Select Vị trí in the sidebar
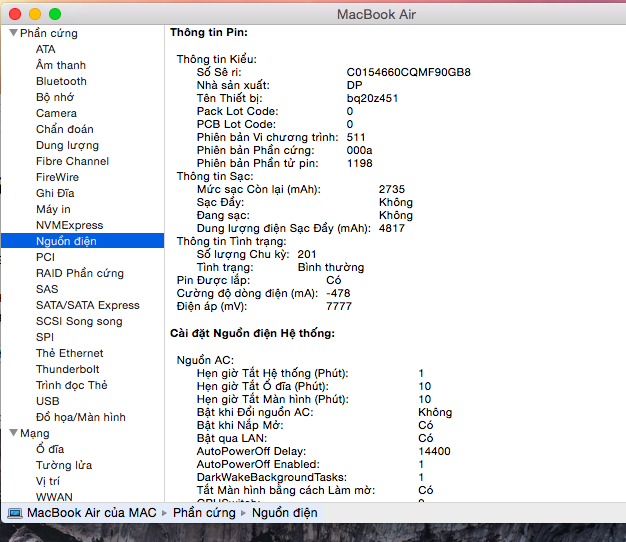The height and width of the screenshot is (542, 626). tap(48, 481)
